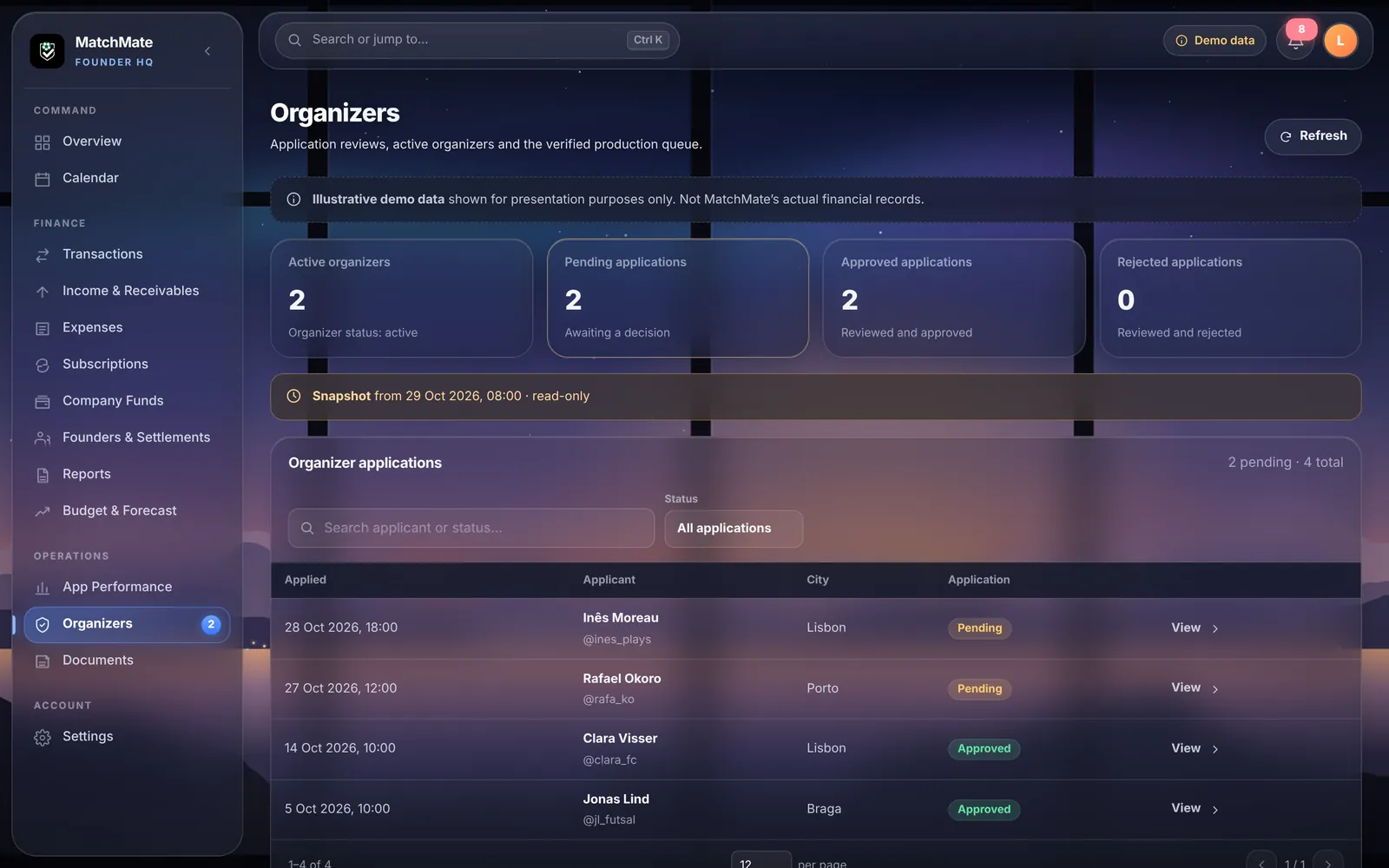Viewport: 1389px width, 868px height.
Task: Click the Company Funds icon
Action: (43, 402)
